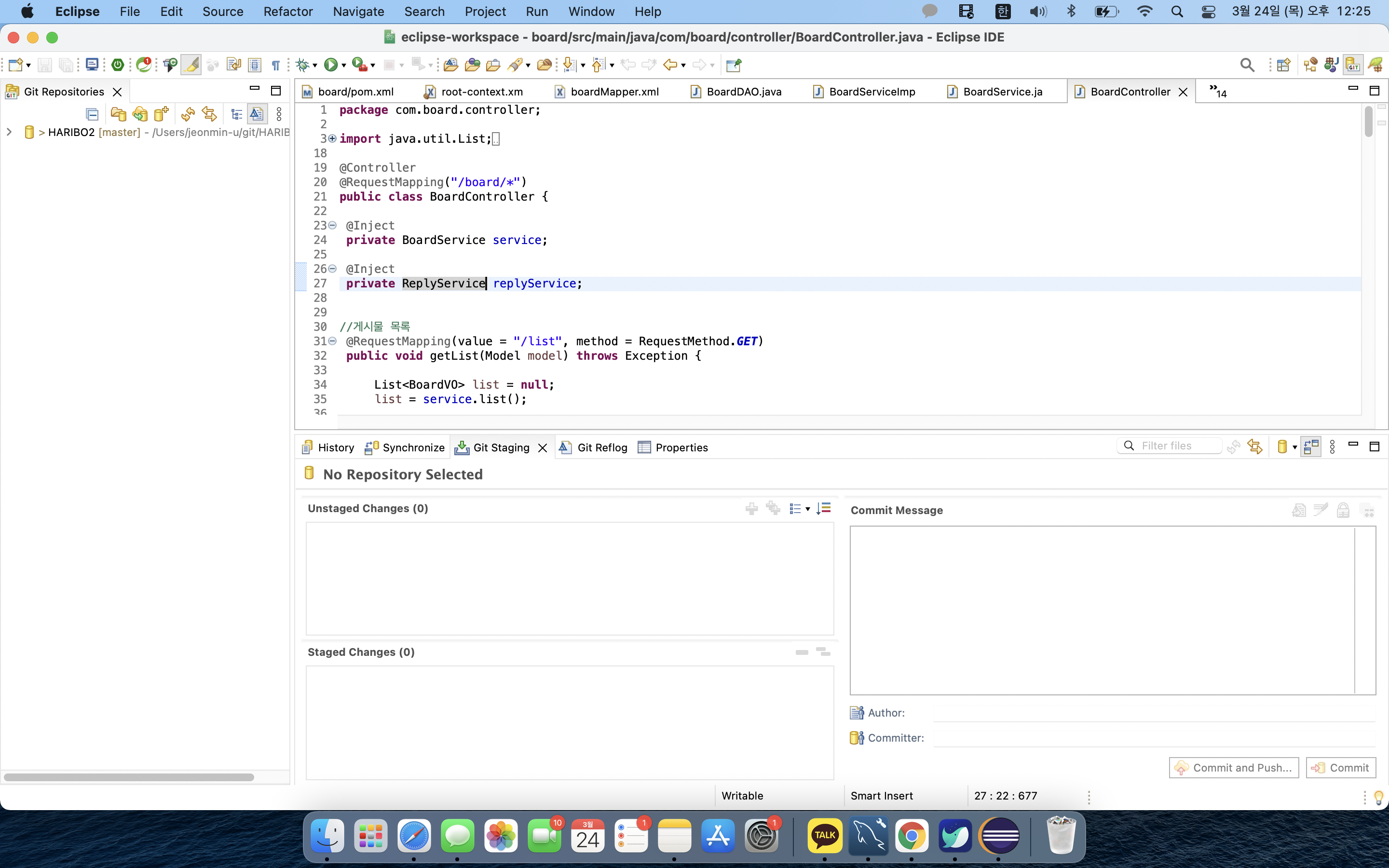
Task: Click the Debug bug icon
Action: click(x=302, y=65)
